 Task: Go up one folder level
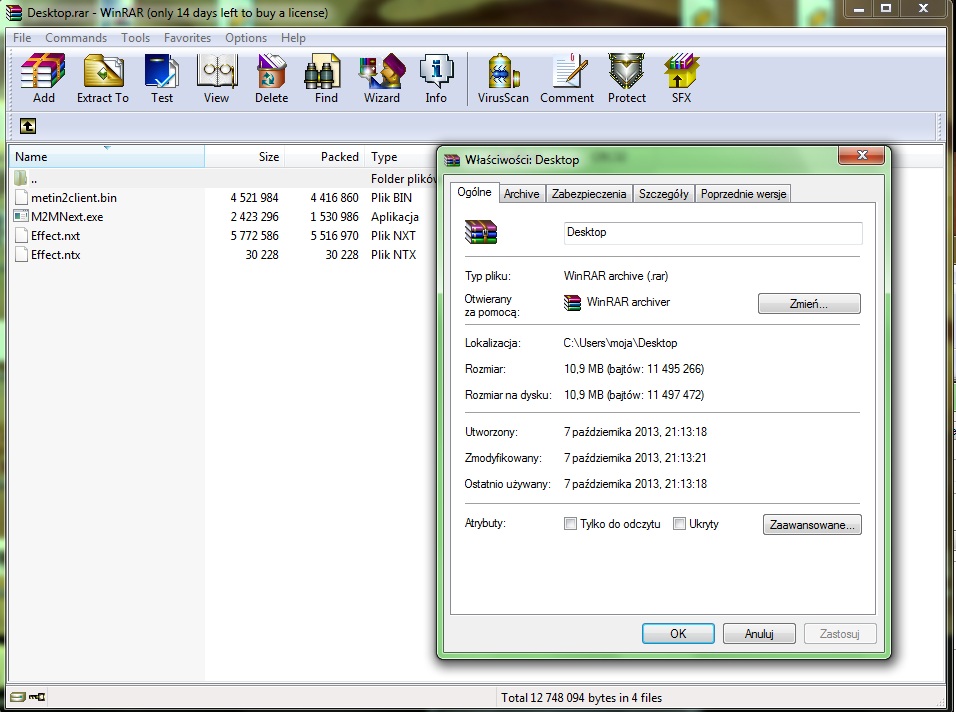tap(27, 126)
